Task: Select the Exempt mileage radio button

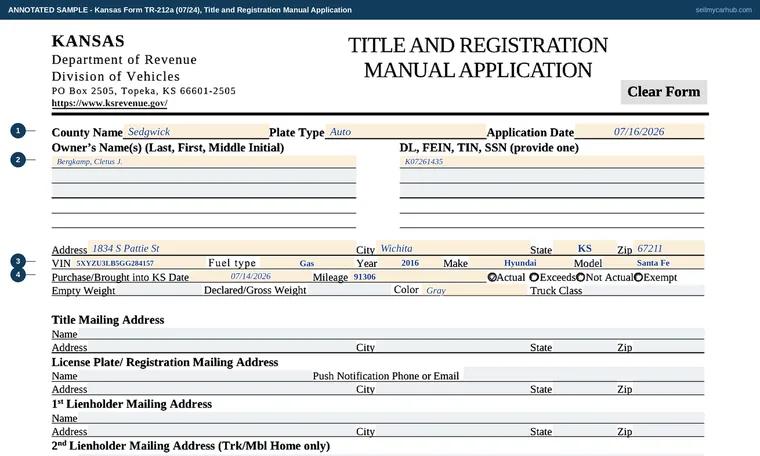Action: point(638,277)
